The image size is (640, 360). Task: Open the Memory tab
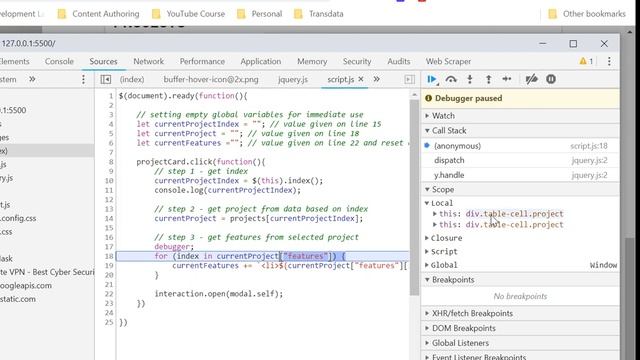click(x=312, y=61)
